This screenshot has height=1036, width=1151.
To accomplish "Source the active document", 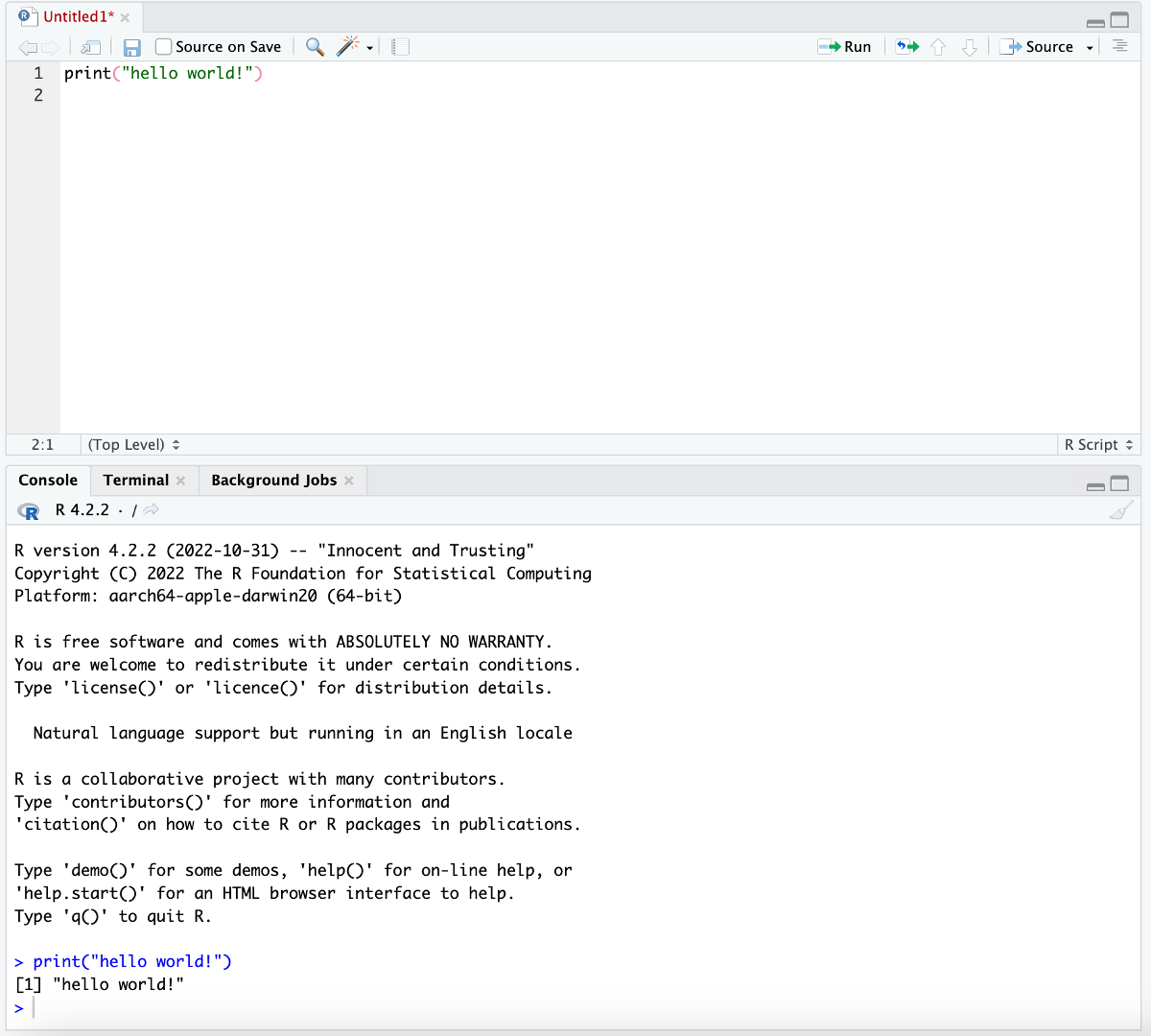I will coord(1037,46).
